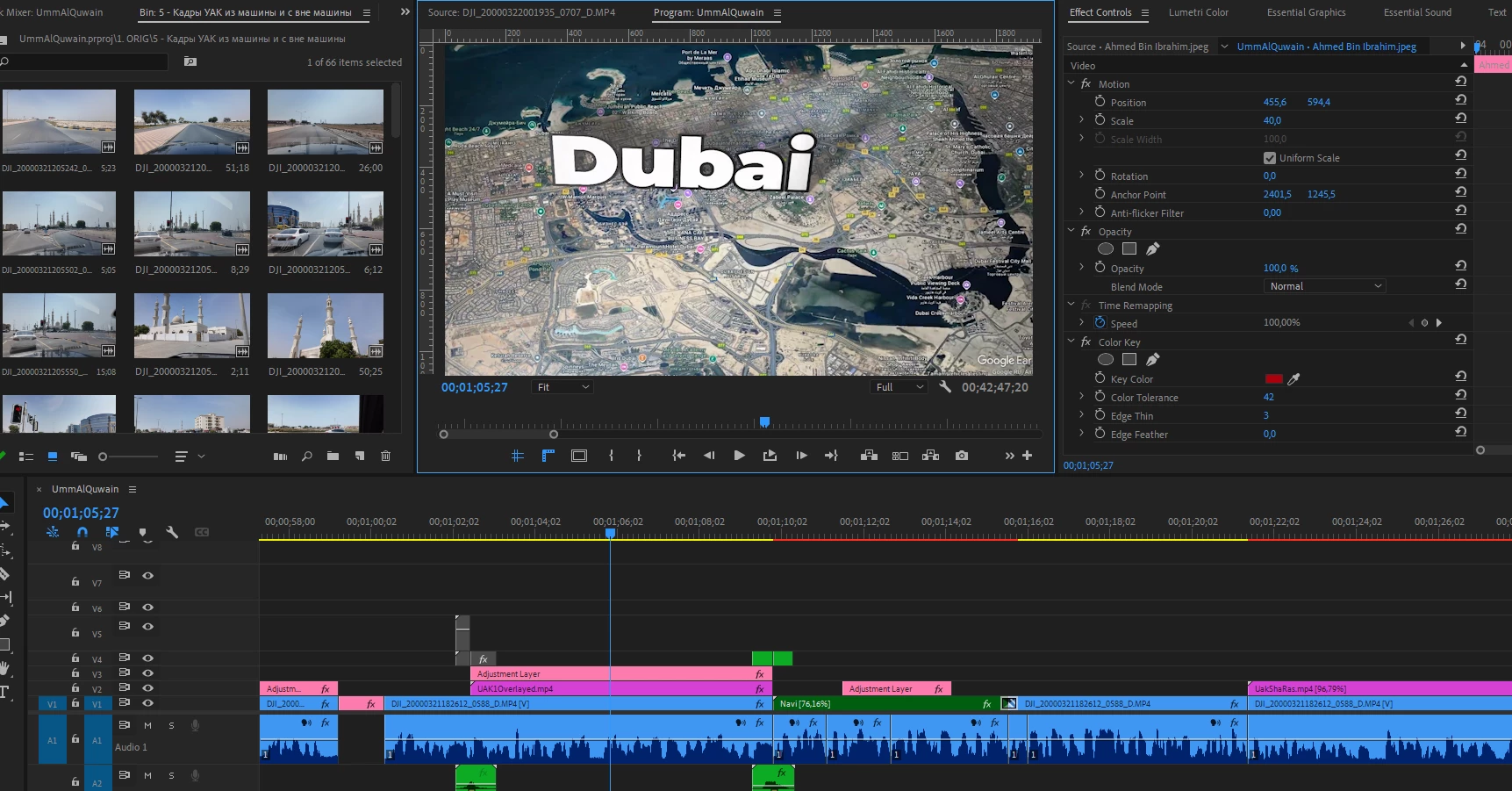Image resolution: width=1512 pixels, height=791 pixels.
Task: Open the UmmAlQuwain sequence panel menu
Action: click(x=133, y=489)
